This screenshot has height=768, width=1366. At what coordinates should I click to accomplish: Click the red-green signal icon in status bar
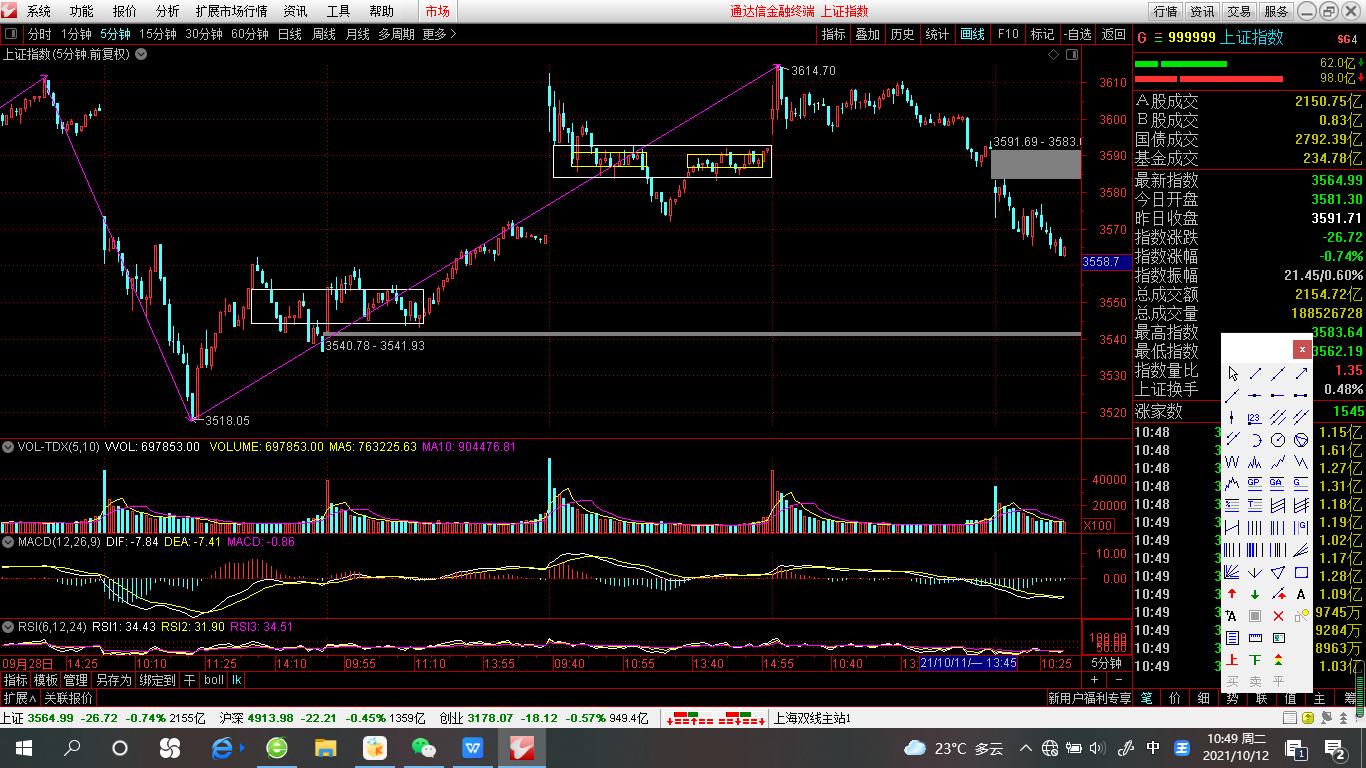(715, 718)
